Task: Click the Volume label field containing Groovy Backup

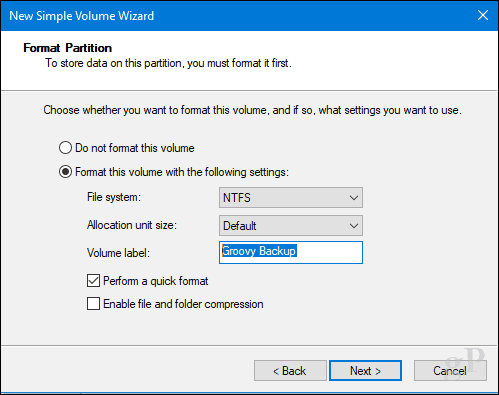Action: click(x=291, y=252)
